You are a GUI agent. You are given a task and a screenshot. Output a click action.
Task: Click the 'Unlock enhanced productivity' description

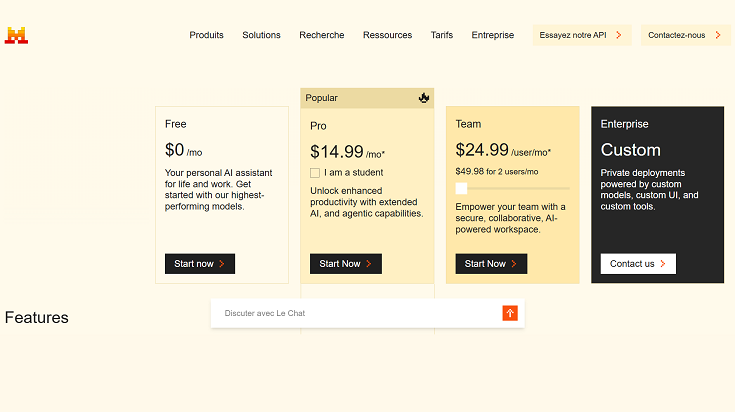pyautogui.click(x=367, y=202)
